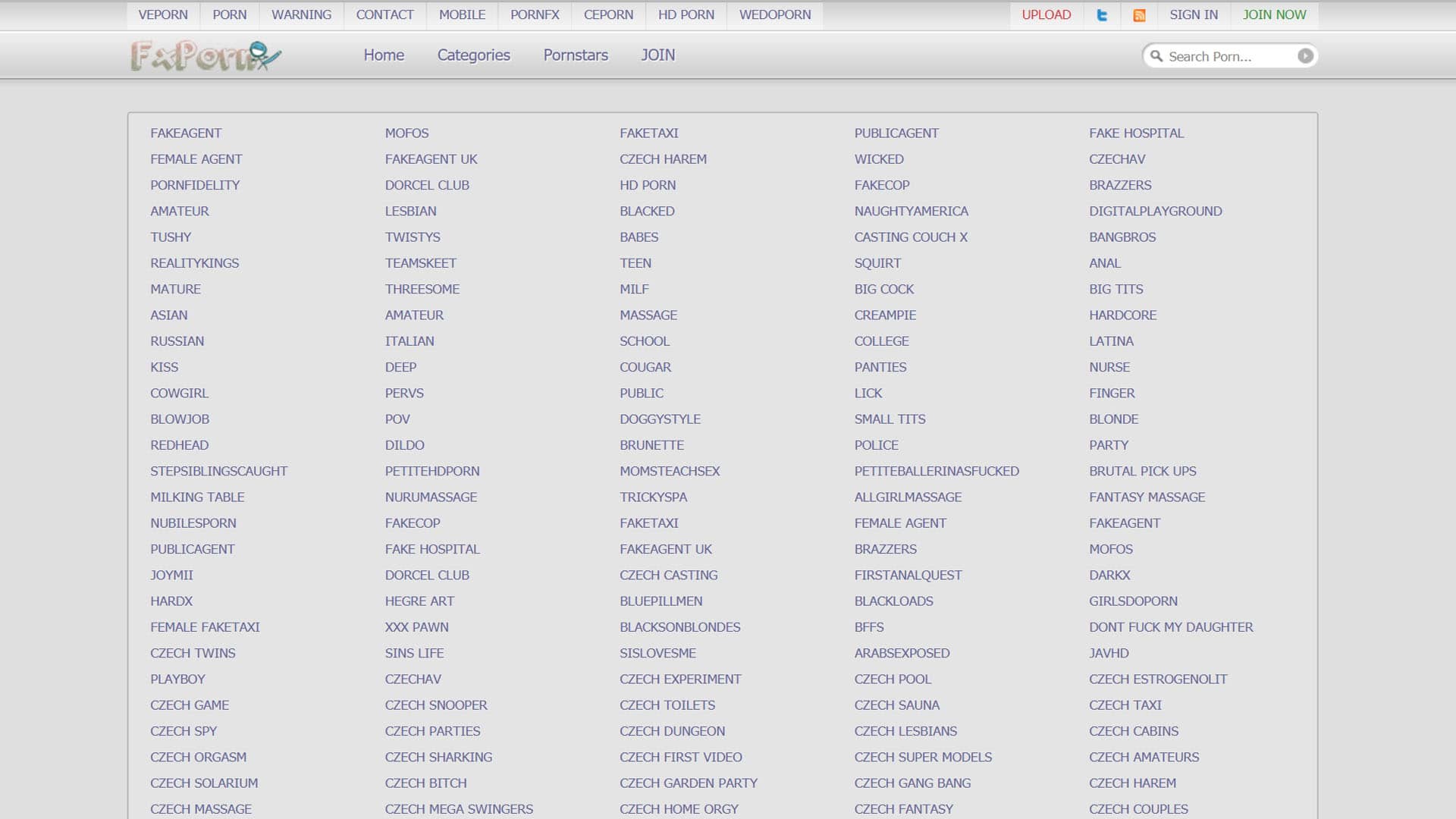
Task: Open the REDHEAD category link
Action: click(x=179, y=445)
